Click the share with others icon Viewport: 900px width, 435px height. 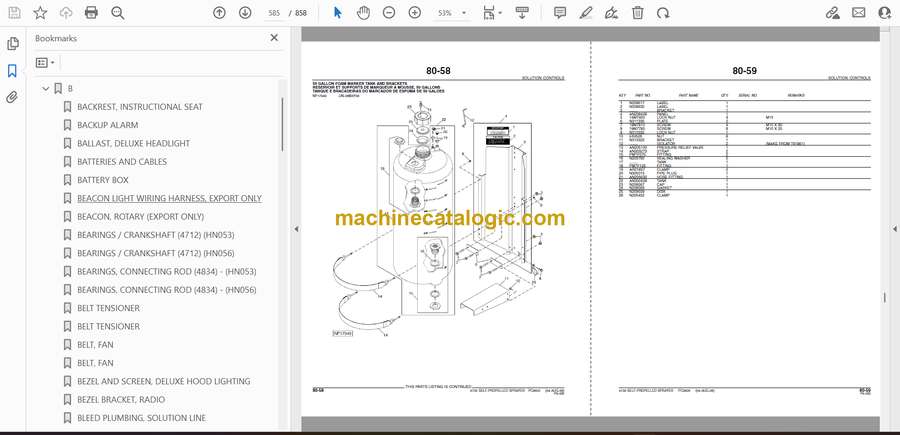tap(885, 13)
